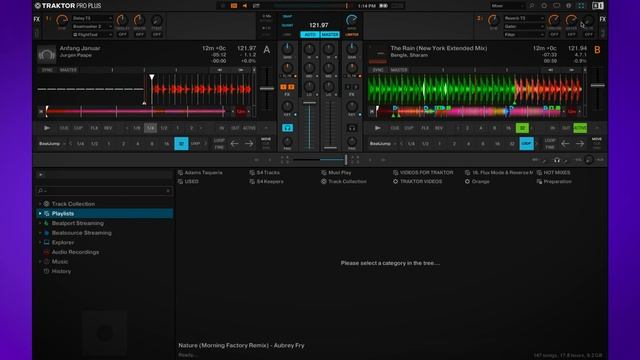Open the Mixer layout dropdown in header
The height and width of the screenshot is (360, 640).
(507, 6)
